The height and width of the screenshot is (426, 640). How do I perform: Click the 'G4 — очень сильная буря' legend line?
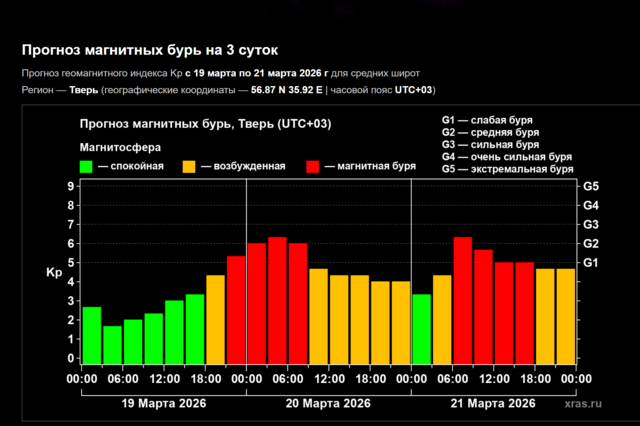point(507,157)
